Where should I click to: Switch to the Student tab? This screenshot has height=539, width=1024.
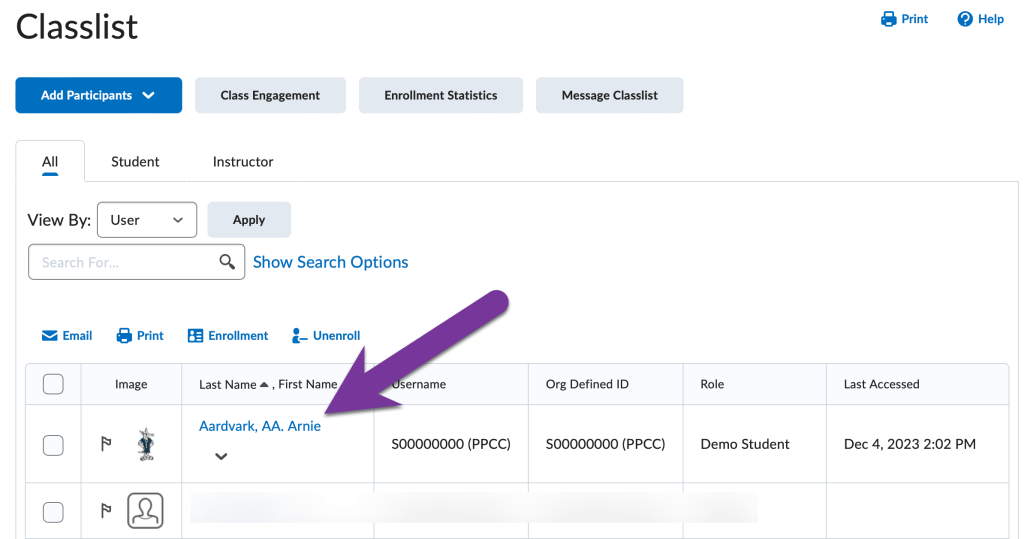[135, 161]
